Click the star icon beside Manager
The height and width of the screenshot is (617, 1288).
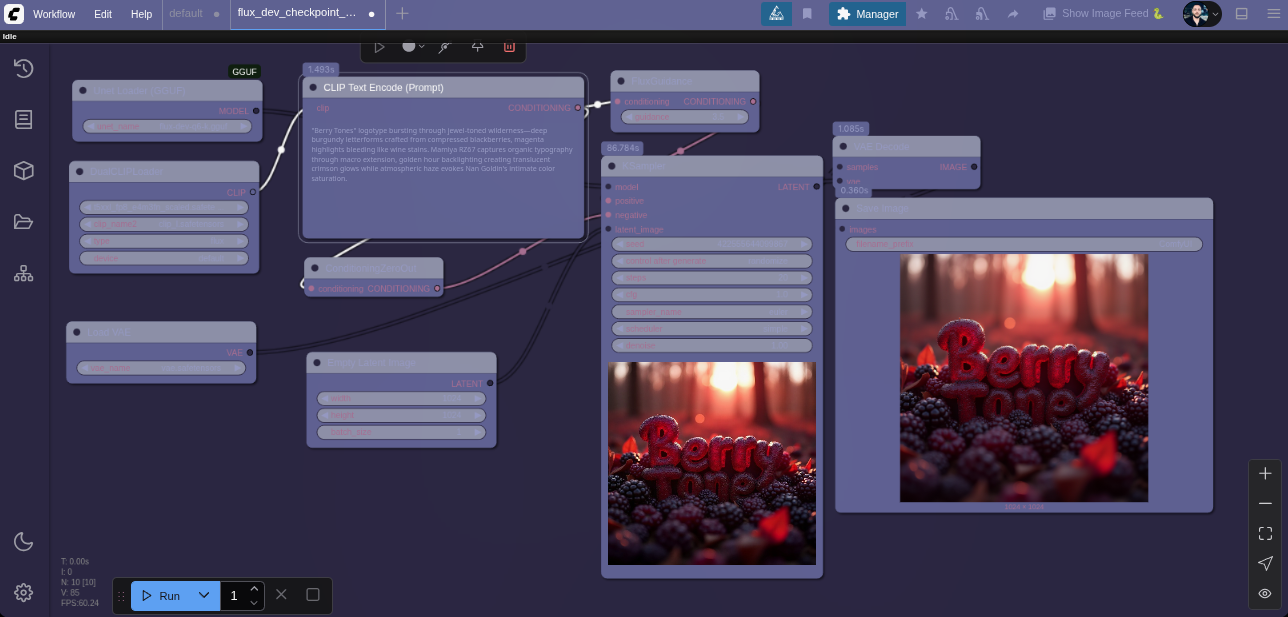click(x=922, y=14)
